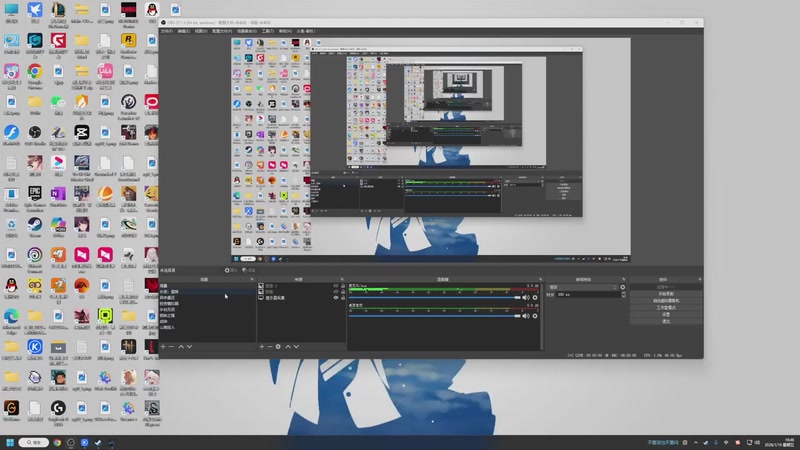Mute the first mixer channel with its speaker icon
The image size is (800, 450).
pos(526,297)
